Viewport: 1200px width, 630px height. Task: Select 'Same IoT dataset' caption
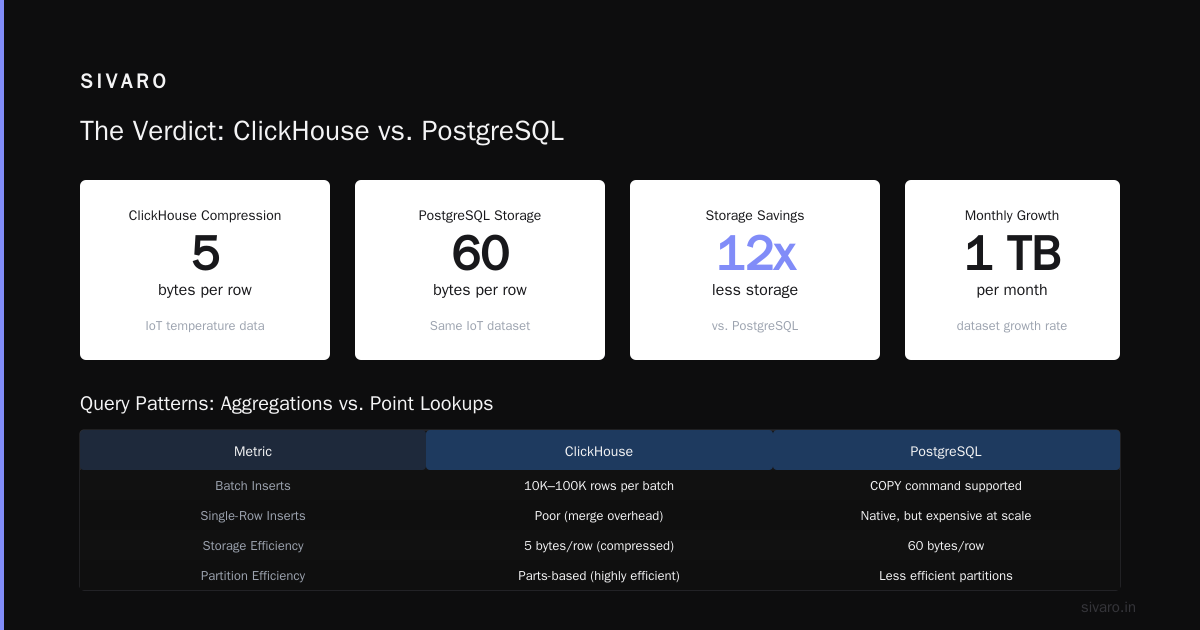coord(480,326)
